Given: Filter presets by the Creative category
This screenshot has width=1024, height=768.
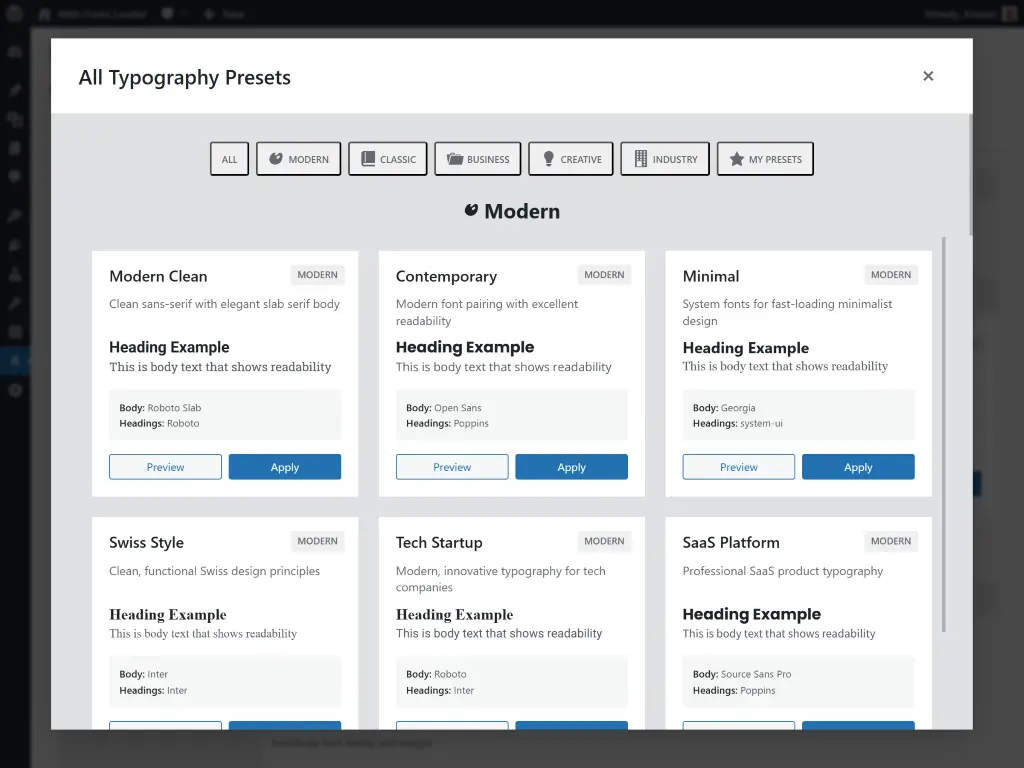Looking at the screenshot, I should point(570,158).
